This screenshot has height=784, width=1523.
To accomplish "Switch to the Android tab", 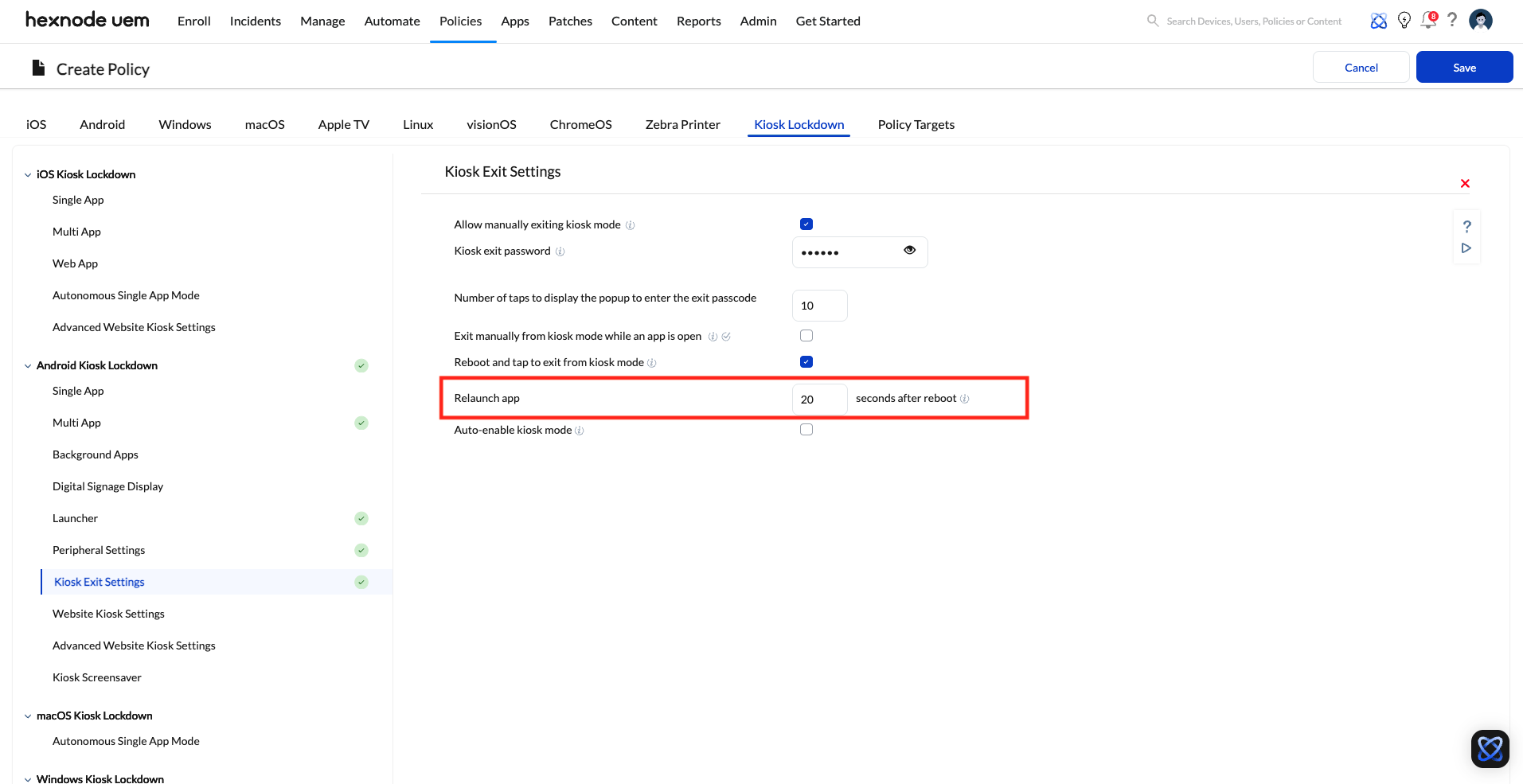I will tap(102, 124).
